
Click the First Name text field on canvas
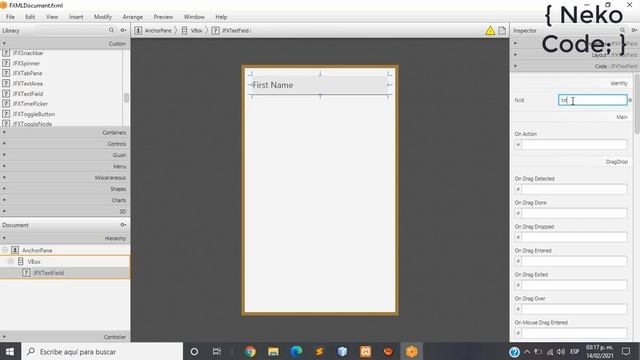319,85
